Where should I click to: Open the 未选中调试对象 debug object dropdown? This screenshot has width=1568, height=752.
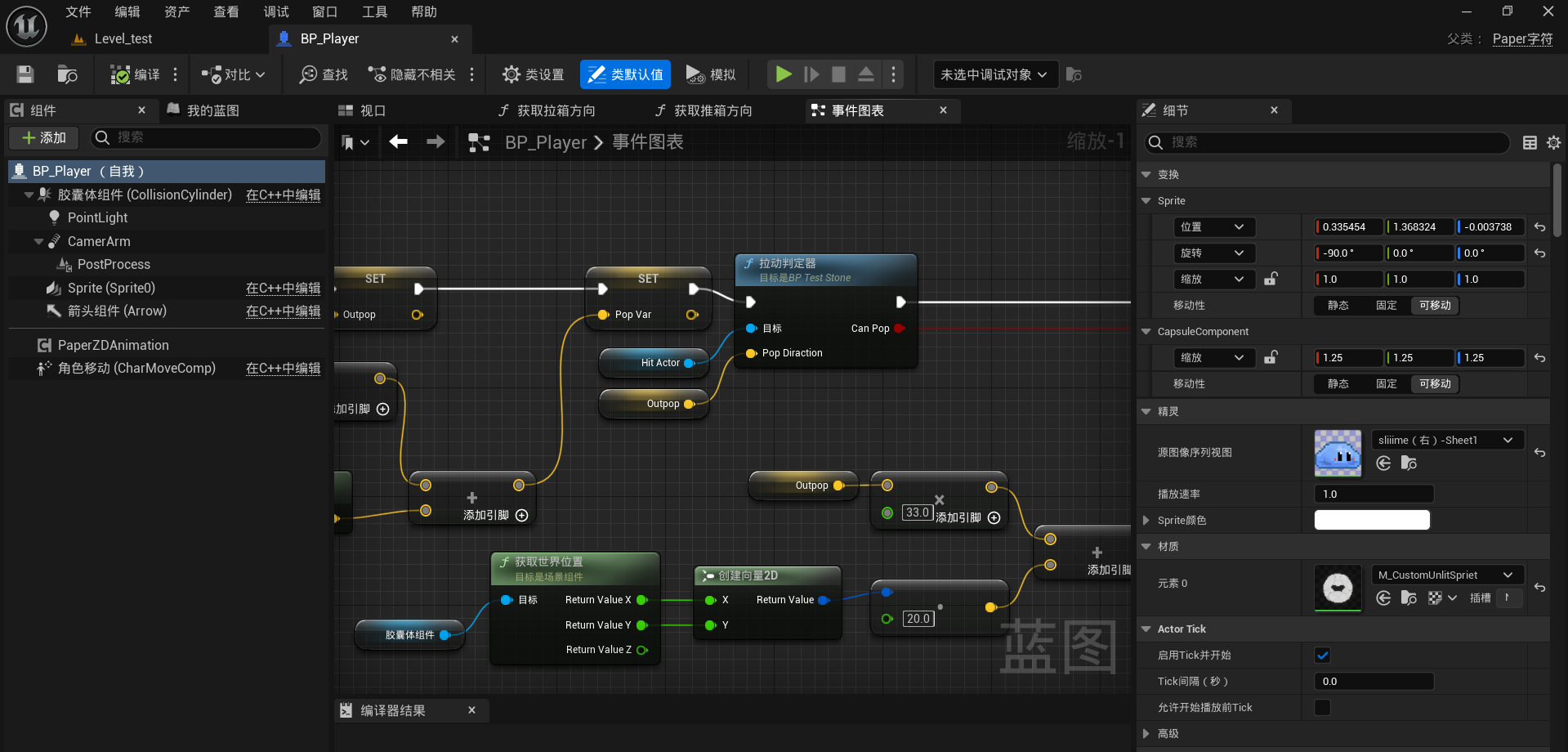[x=995, y=74]
